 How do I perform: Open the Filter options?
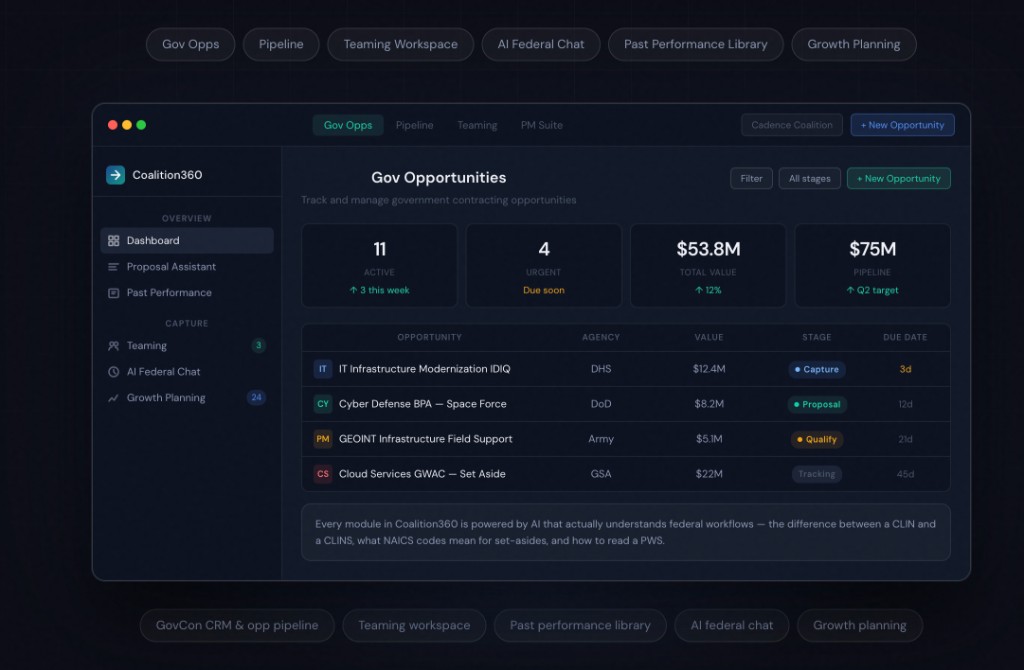(751, 179)
